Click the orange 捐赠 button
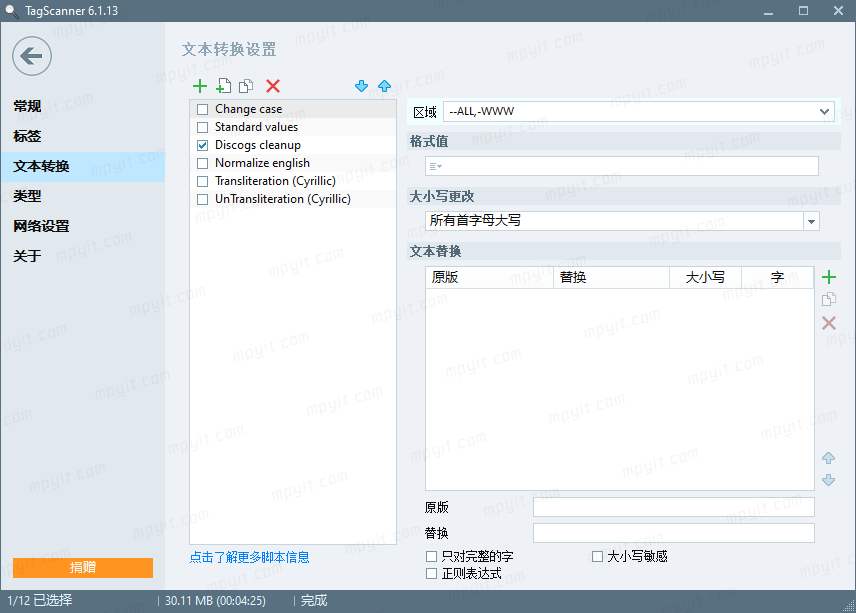This screenshot has width=856, height=613. [83, 568]
